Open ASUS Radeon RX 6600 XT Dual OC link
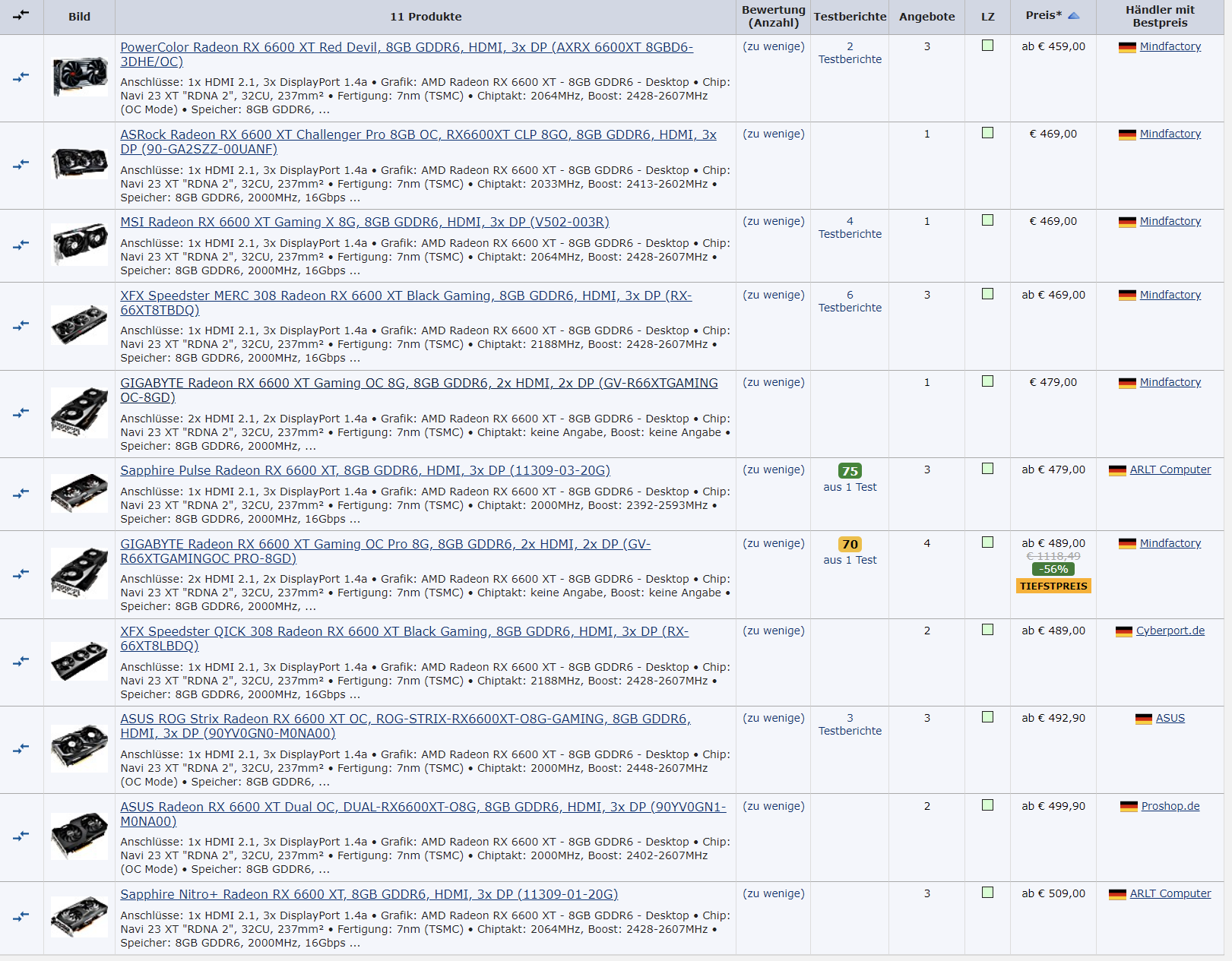Image resolution: width=1232 pixels, height=961 pixels. click(423, 814)
